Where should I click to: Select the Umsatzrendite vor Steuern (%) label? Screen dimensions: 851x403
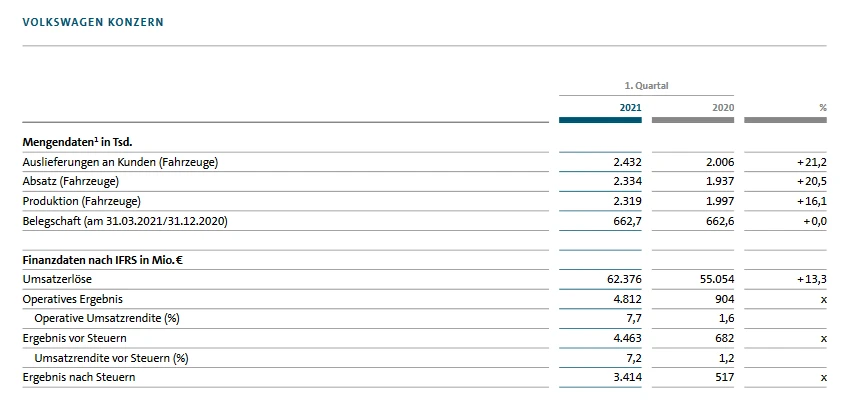[110, 357]
